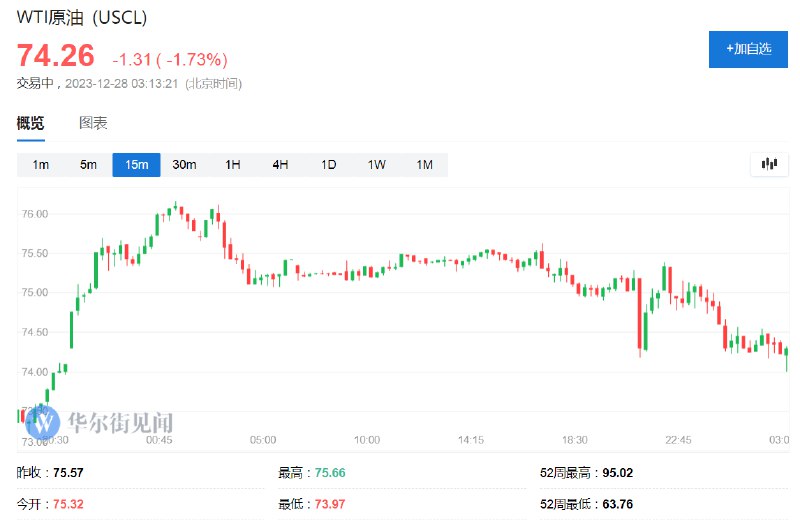The image size is (800, 528).
Task: Switch to the 图表 chart tab
Action: (93, 123)
